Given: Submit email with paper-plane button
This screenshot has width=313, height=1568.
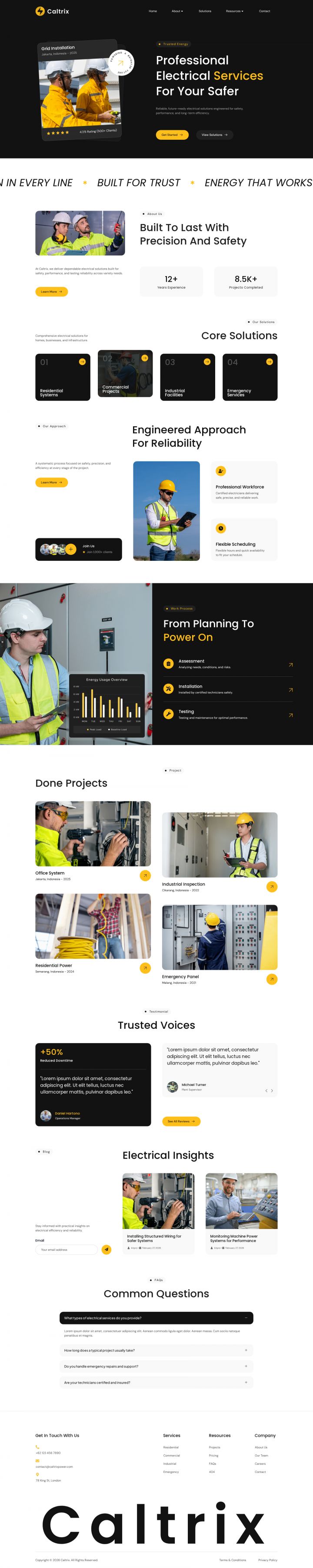Looking at the screenshot, I should (x=106, y=1250).
